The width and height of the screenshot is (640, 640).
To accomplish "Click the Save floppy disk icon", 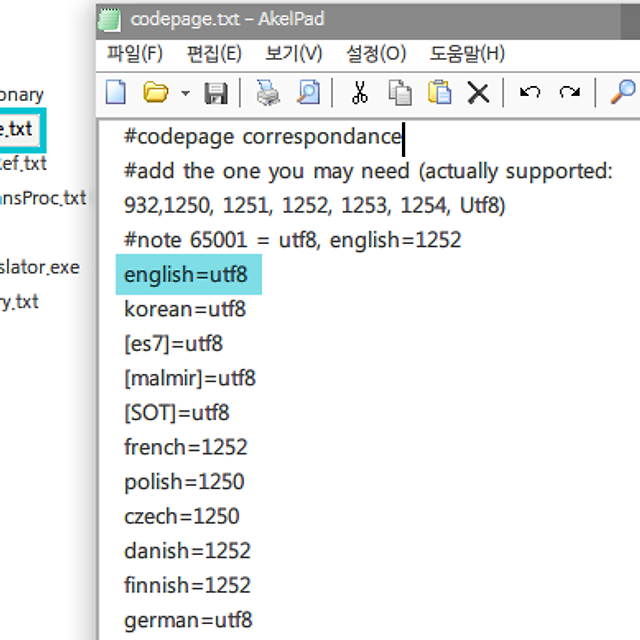I will tap(216, 93).
